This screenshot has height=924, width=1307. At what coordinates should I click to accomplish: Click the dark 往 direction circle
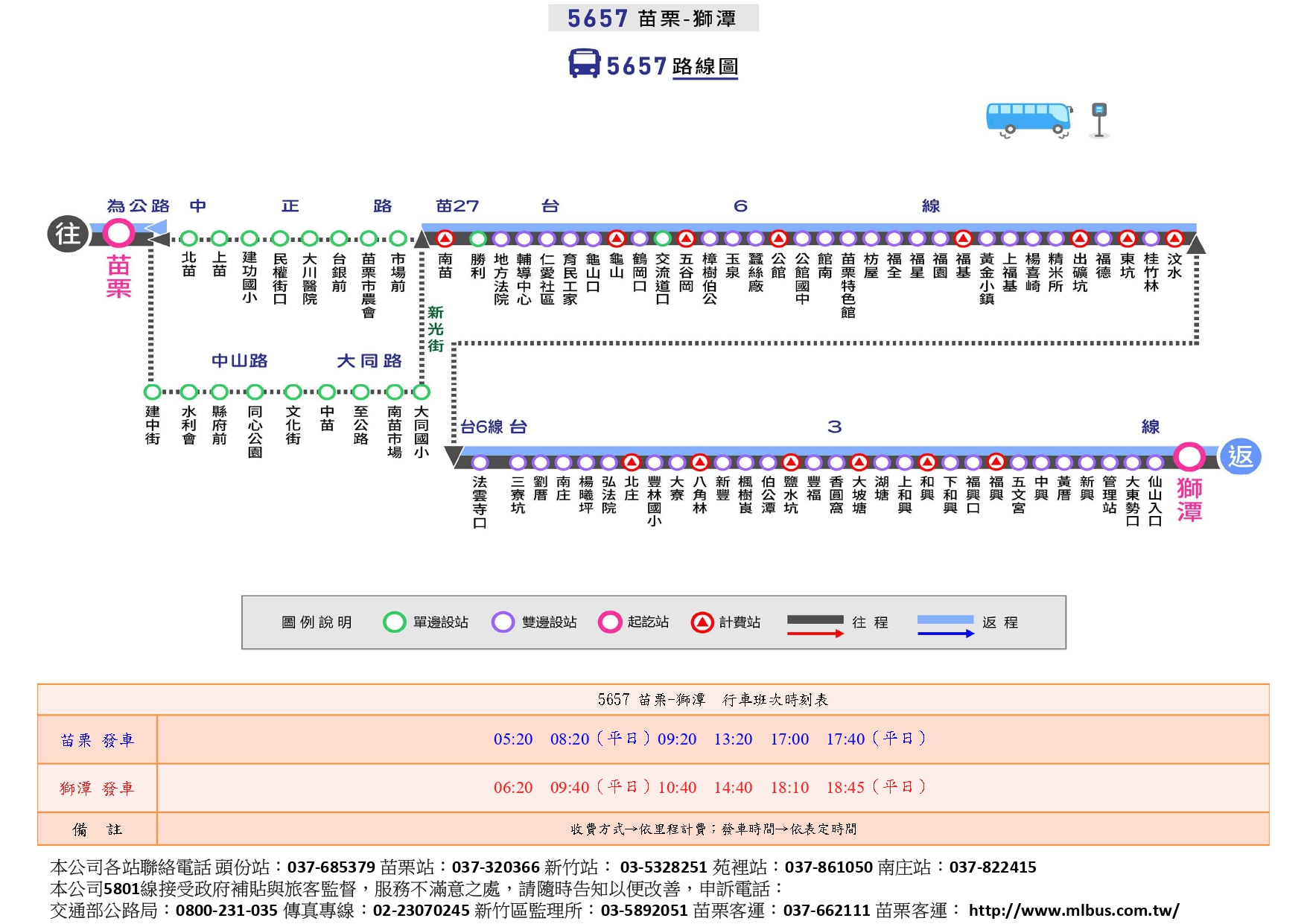click(x=68, y=234)
